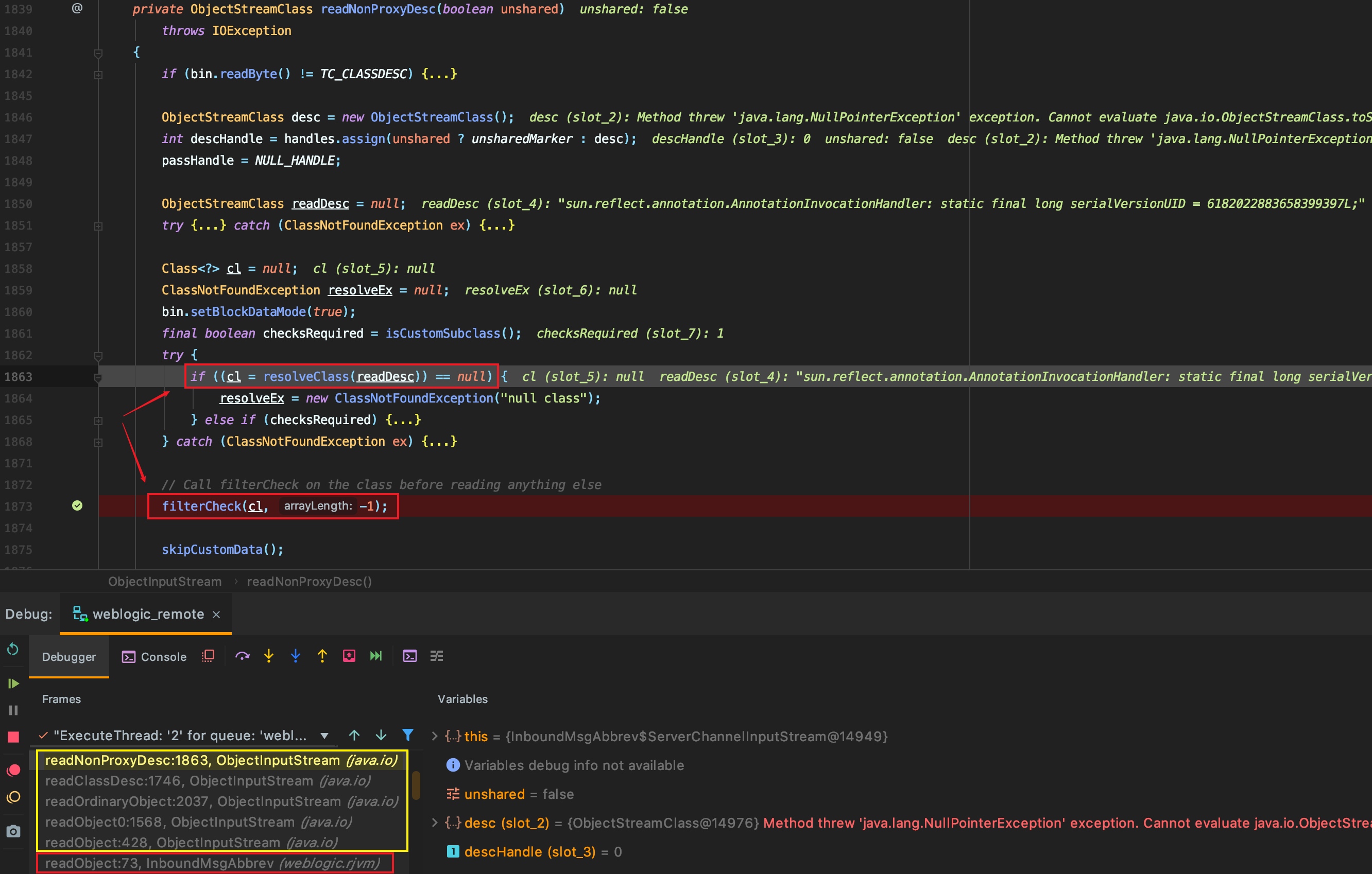Stop the debug session with red square
Viewport: 1372px width, 874px height.
pyautogui.click(x=13, y=737)
